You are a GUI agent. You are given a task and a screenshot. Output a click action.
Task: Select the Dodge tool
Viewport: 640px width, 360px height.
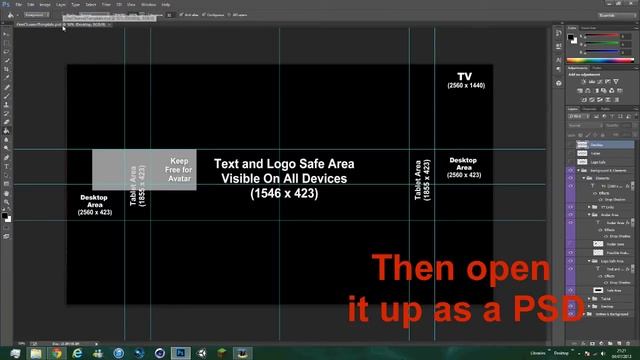coord(6,148)
